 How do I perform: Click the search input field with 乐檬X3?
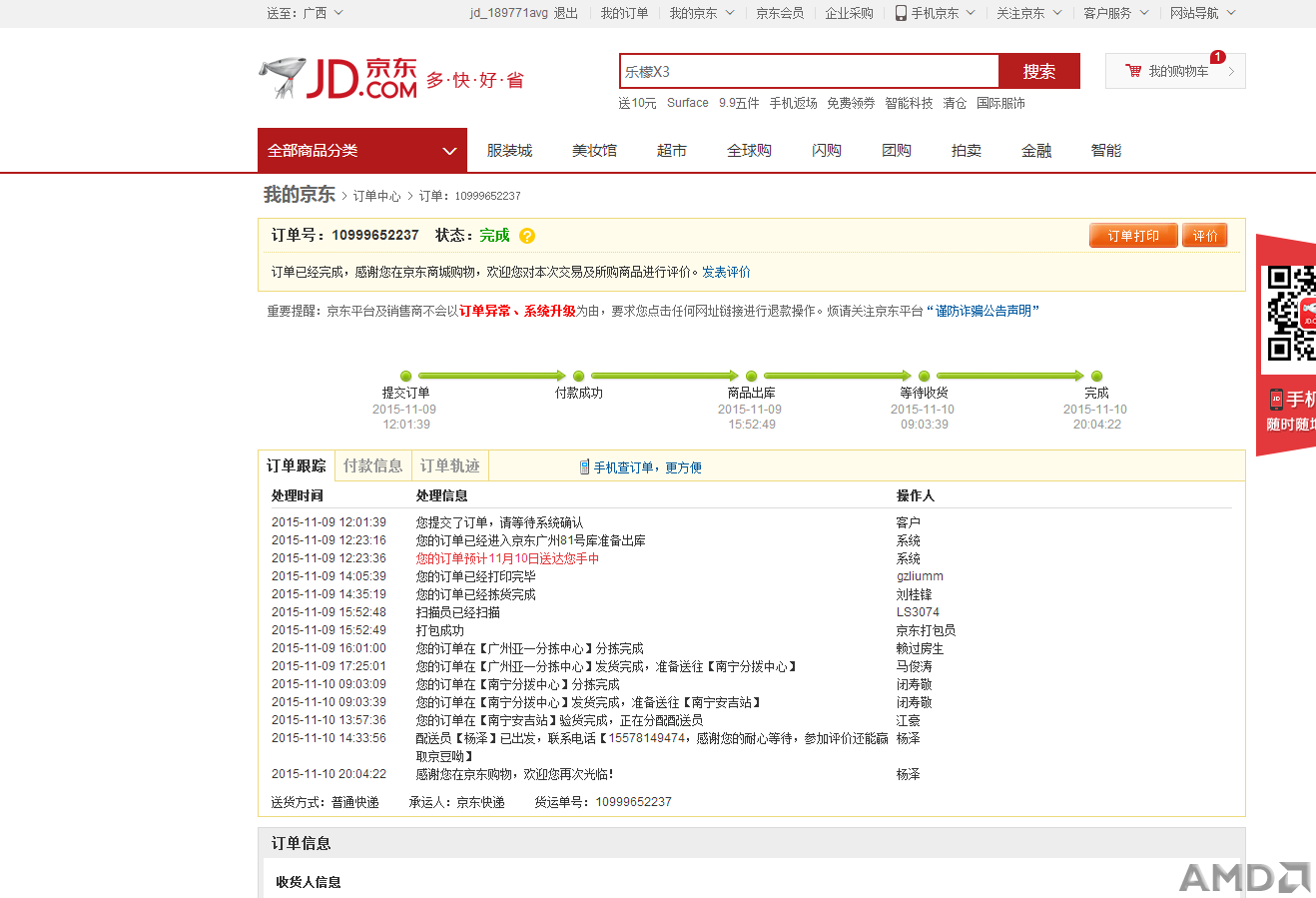coord(809,72)
